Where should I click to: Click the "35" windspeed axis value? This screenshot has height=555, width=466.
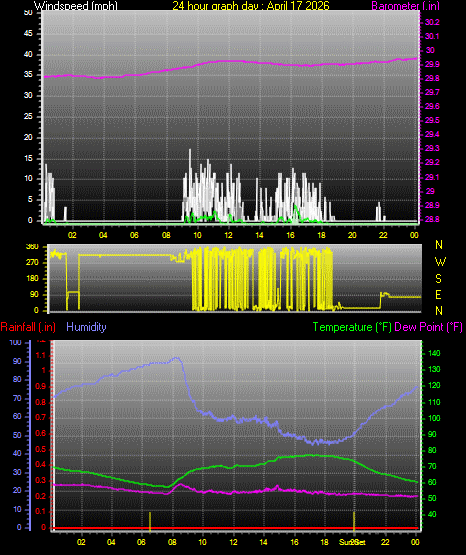coord(28,74)
